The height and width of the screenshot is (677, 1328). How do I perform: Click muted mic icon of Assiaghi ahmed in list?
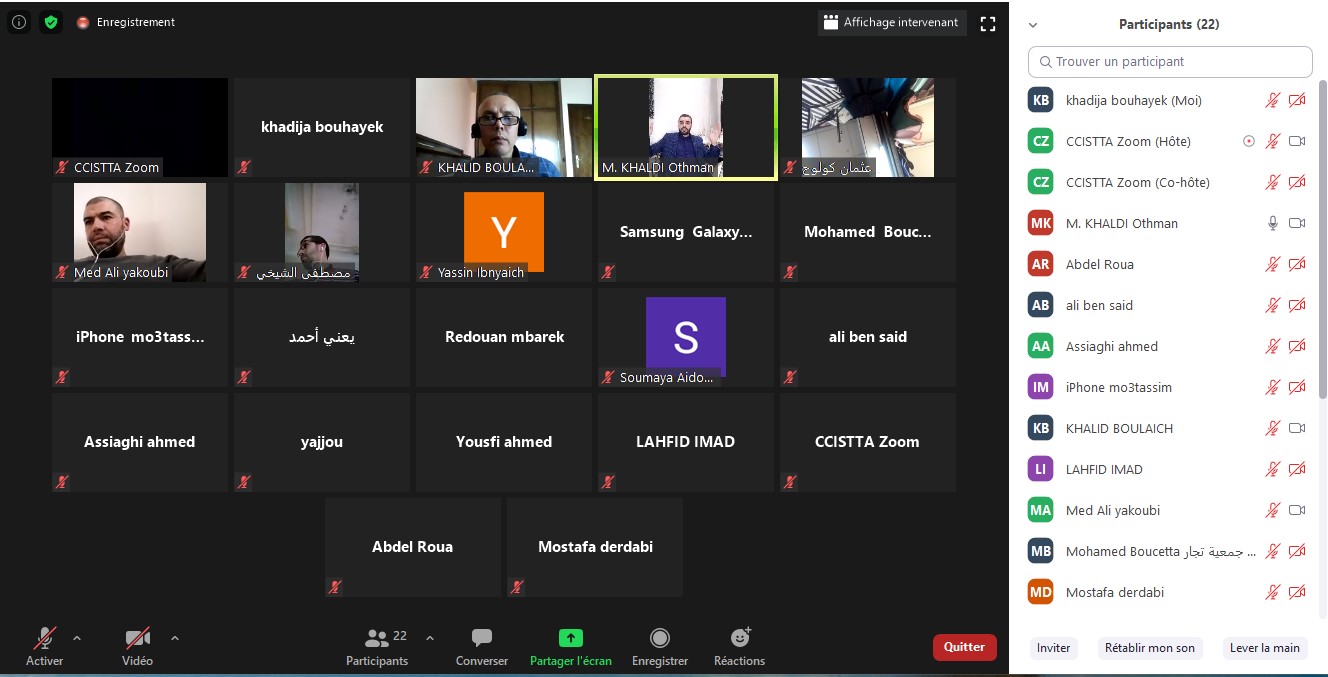[x=1273, y=346]
